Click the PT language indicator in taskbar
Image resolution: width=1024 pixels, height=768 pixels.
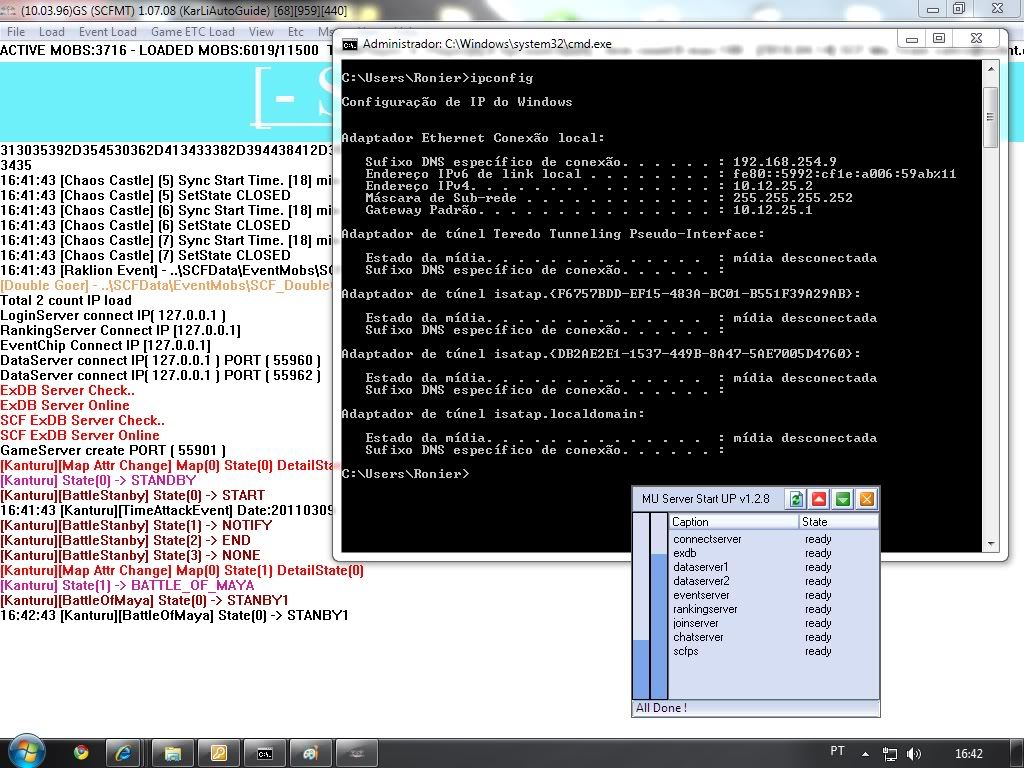coord(837,751)
